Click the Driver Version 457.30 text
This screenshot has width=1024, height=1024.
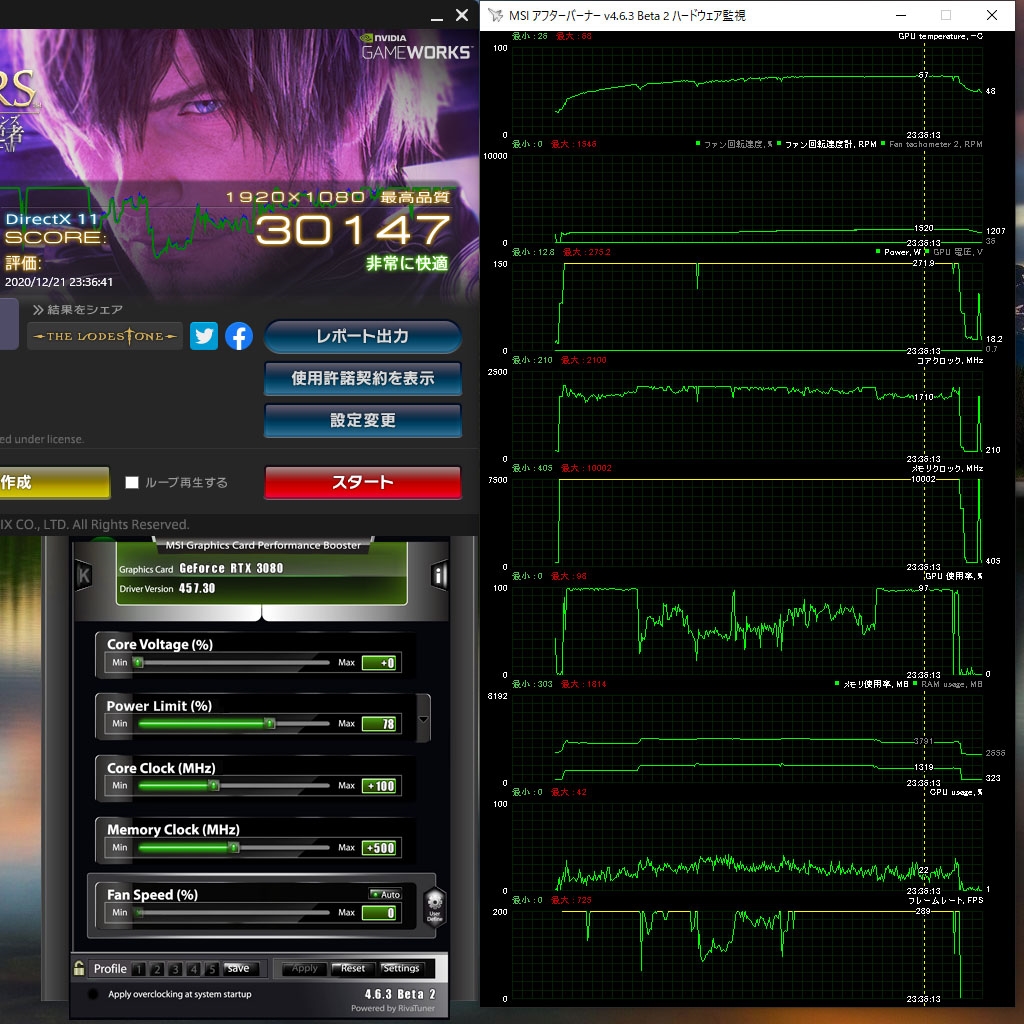click(167, 588)
